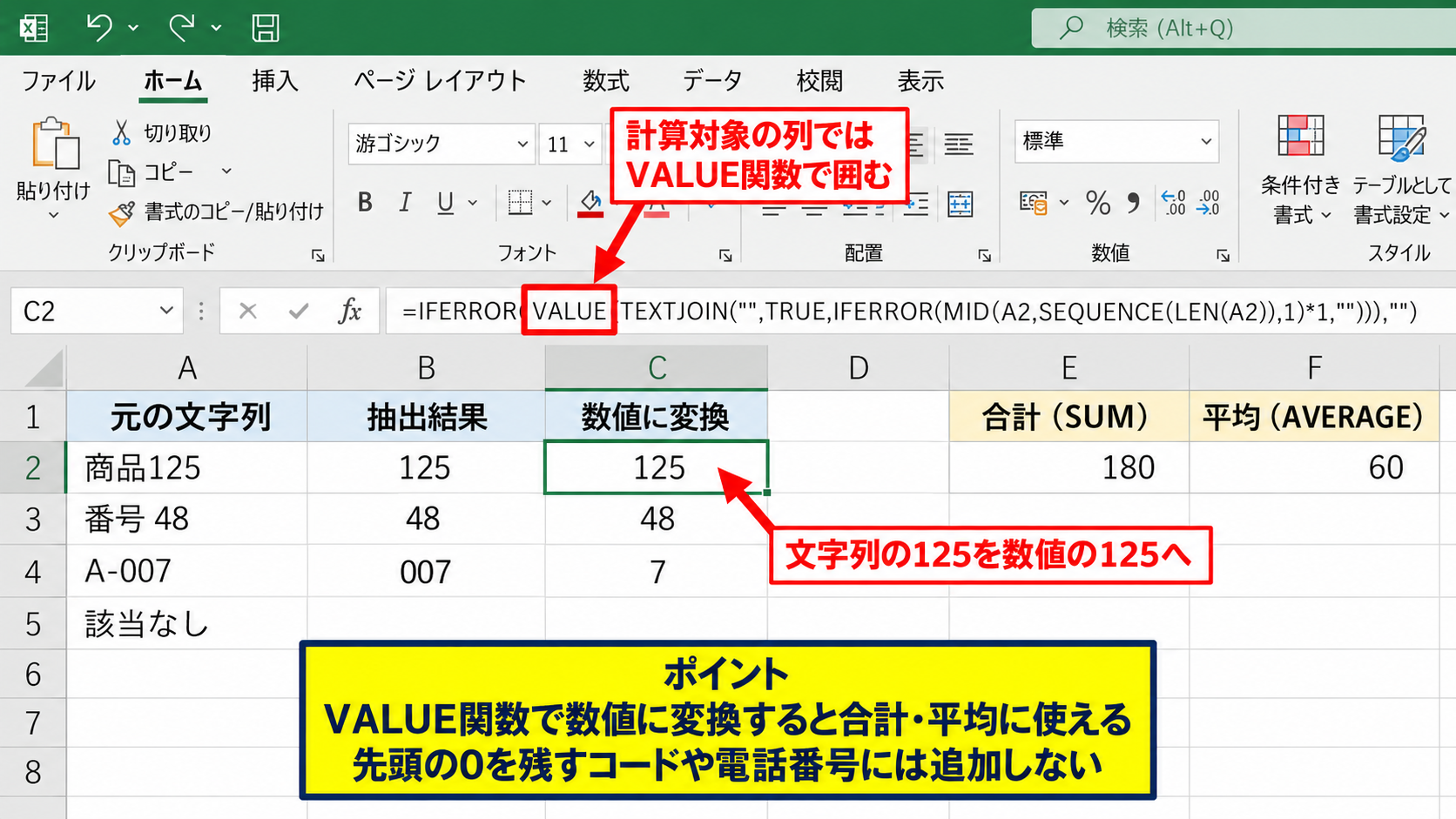Image resolution: width=1456 pixels, height=819 pixels.
Task: Click the paste (貼り付け) clipboard icon
Action: [54, 143]
